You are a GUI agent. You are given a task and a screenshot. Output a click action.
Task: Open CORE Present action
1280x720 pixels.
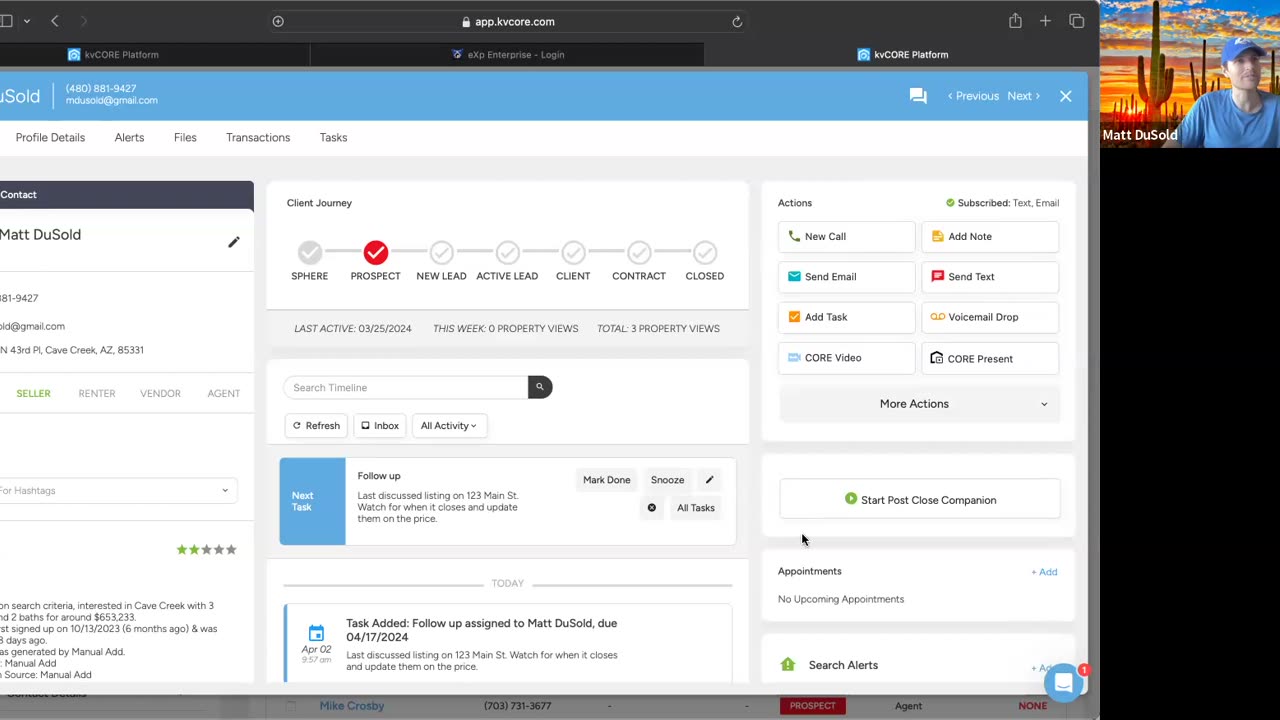(990, 358)
